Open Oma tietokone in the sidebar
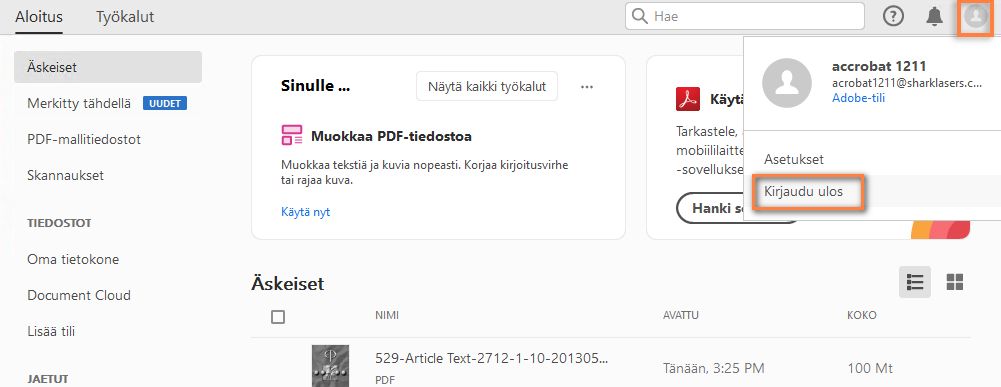1001x387 pixels. point(73,259)
